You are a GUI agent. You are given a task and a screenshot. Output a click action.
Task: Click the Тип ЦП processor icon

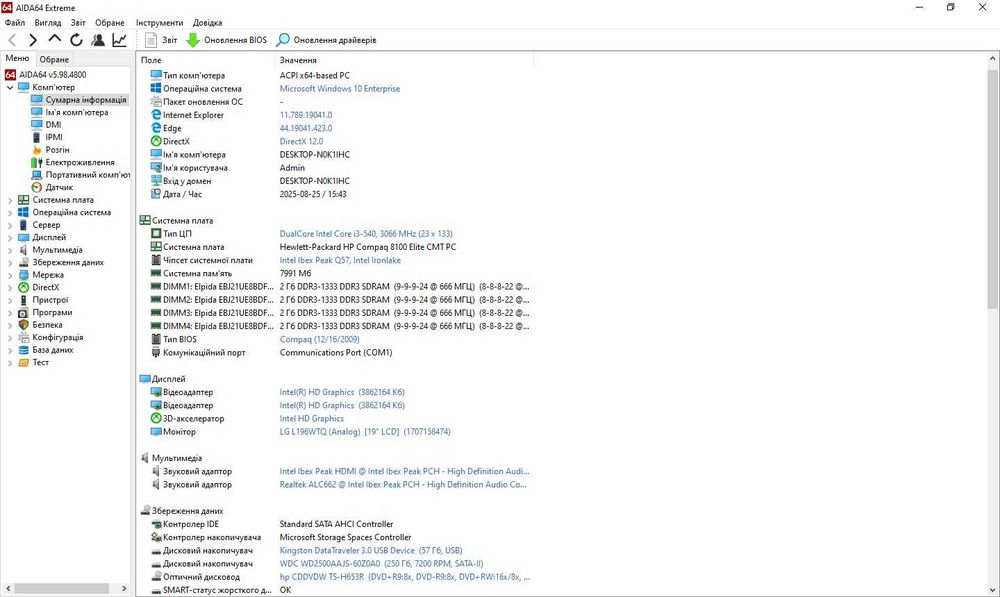tap(156, 233)
